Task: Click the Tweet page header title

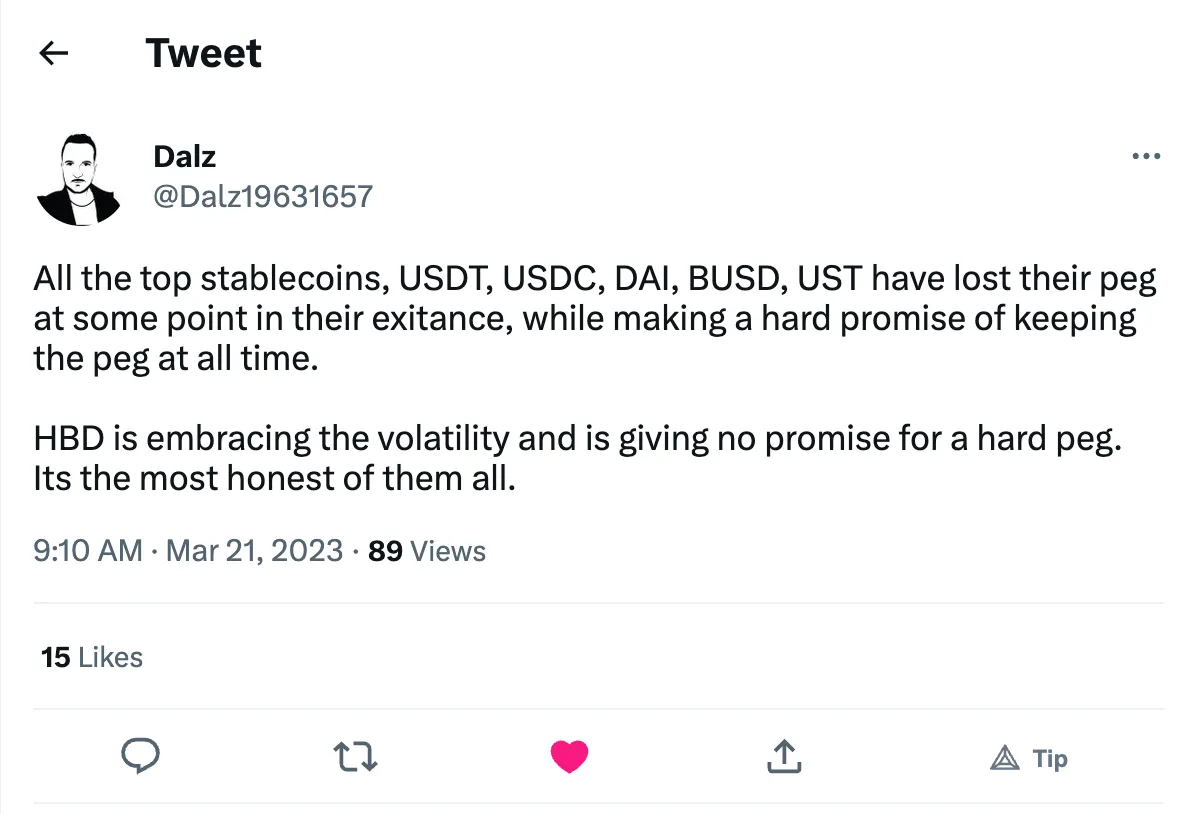Action: click(204, 53)
